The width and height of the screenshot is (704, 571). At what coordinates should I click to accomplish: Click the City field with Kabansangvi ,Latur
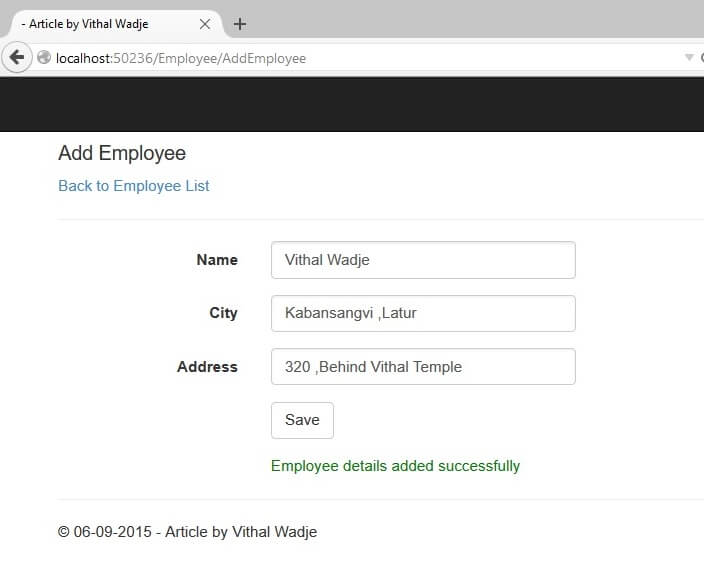coord(423,313)
